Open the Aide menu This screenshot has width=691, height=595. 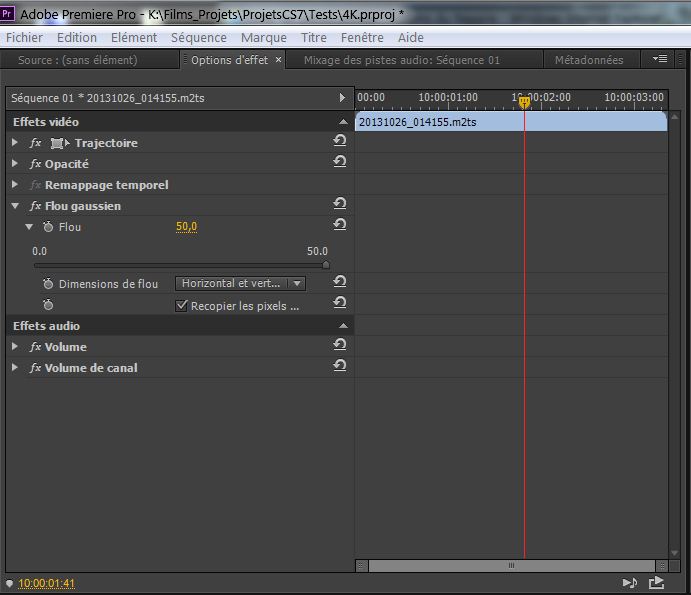[411, 37]
